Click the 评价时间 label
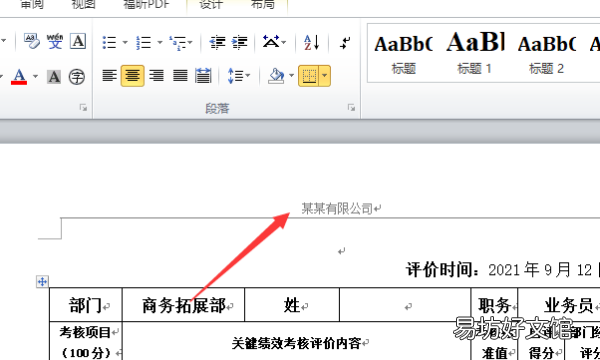This screenshot has width=600, height=360. [x=443, y=270]
